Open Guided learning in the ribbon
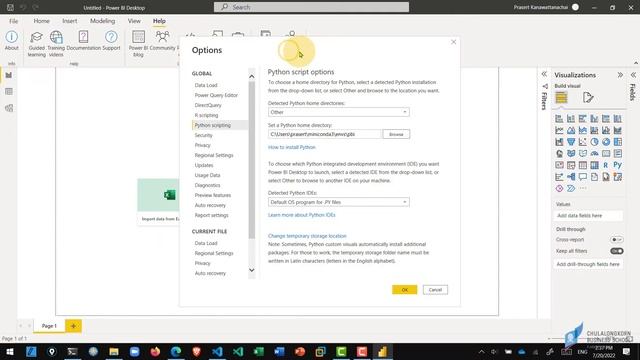This screenshot has height=360, width=640. (x=36, y=44)
